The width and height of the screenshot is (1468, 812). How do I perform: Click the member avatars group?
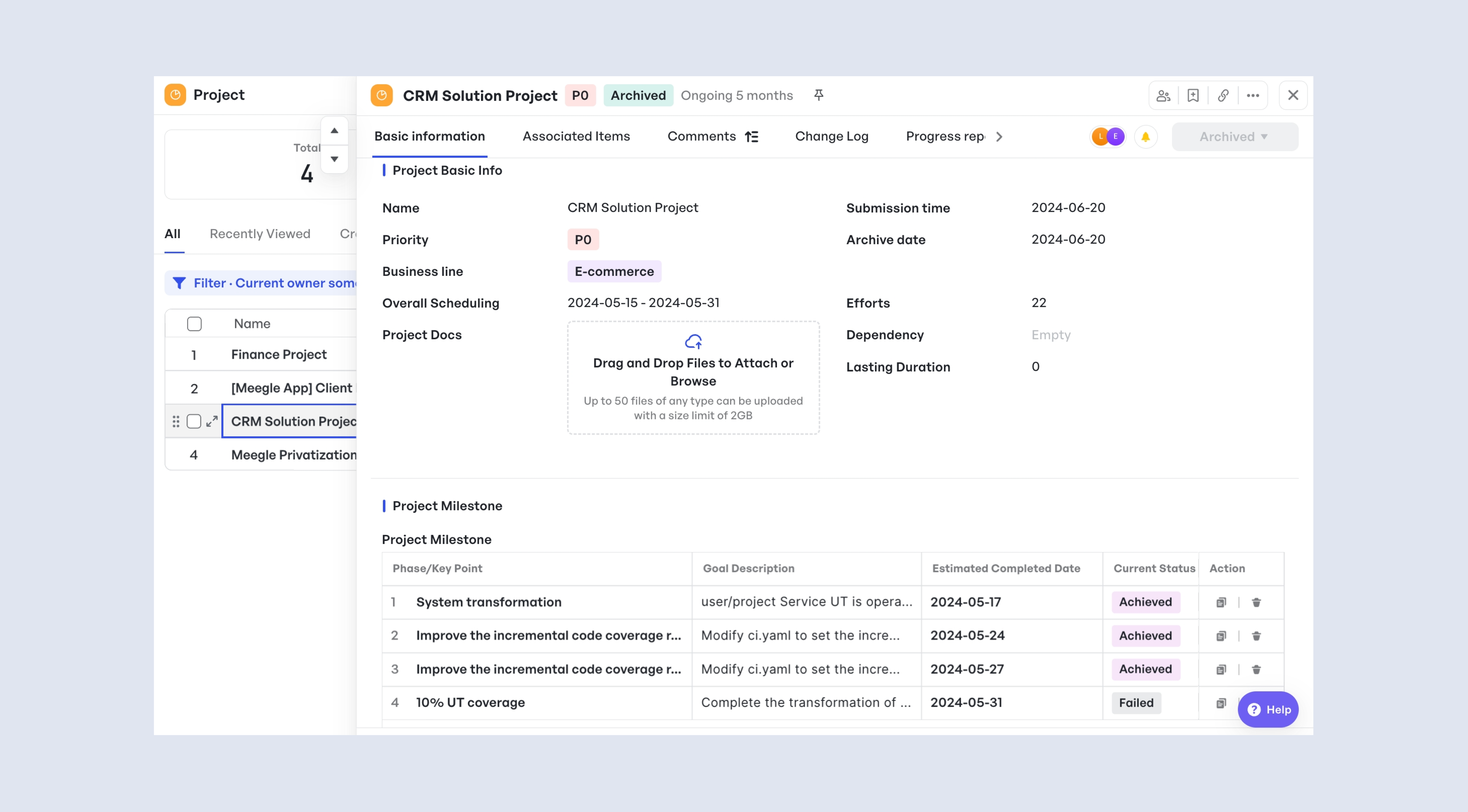pyautogui.click(x=1108, y=137)
